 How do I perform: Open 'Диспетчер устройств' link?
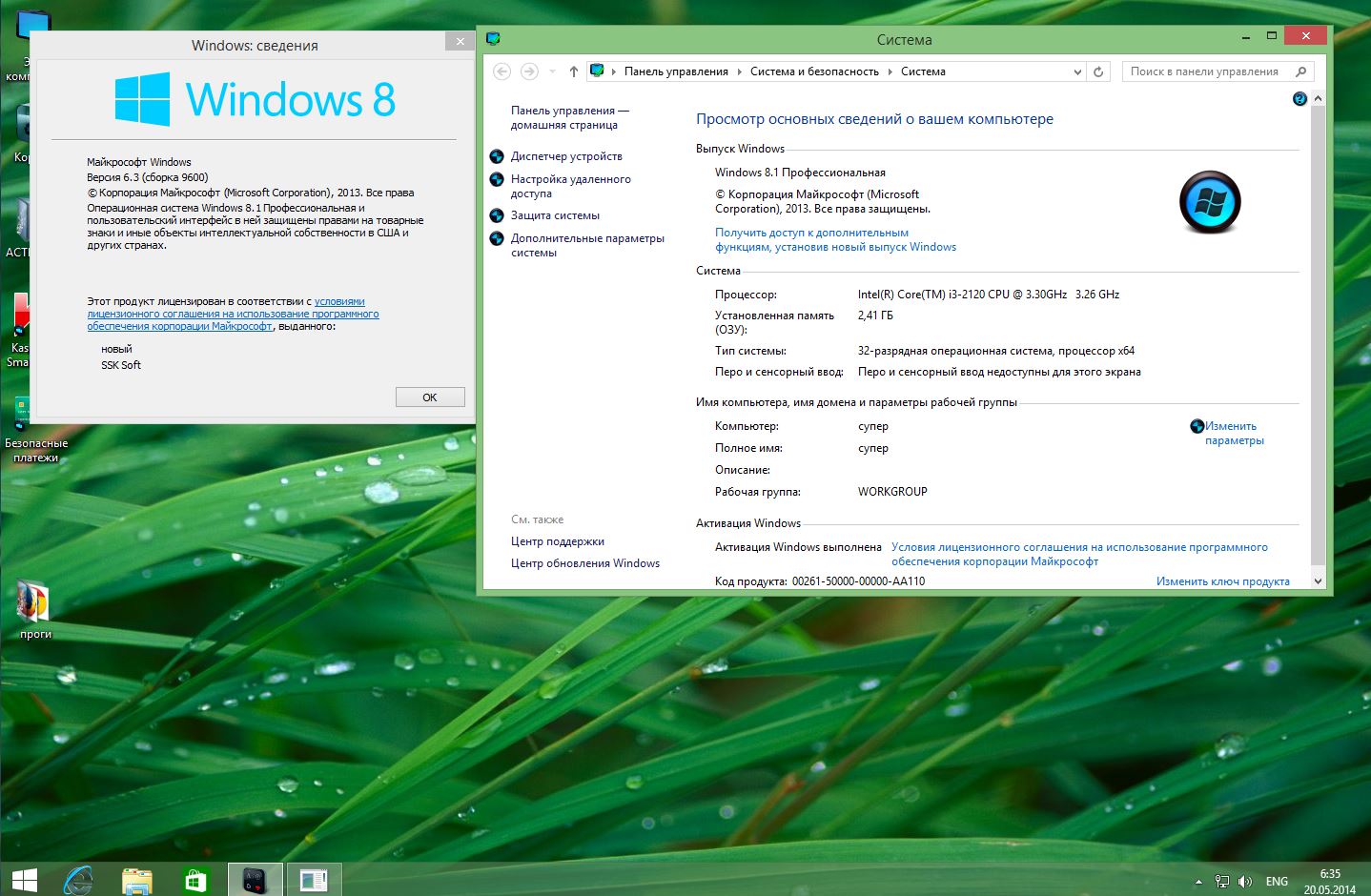(x=566, y=156)
